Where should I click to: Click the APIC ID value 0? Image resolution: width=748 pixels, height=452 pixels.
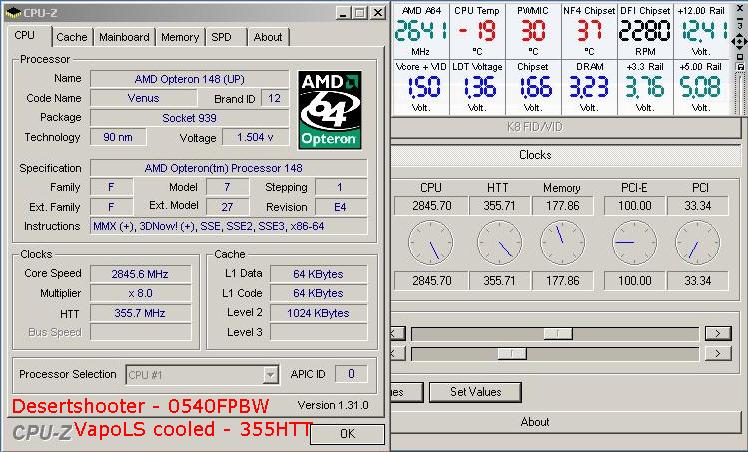[x=352, y=374]
